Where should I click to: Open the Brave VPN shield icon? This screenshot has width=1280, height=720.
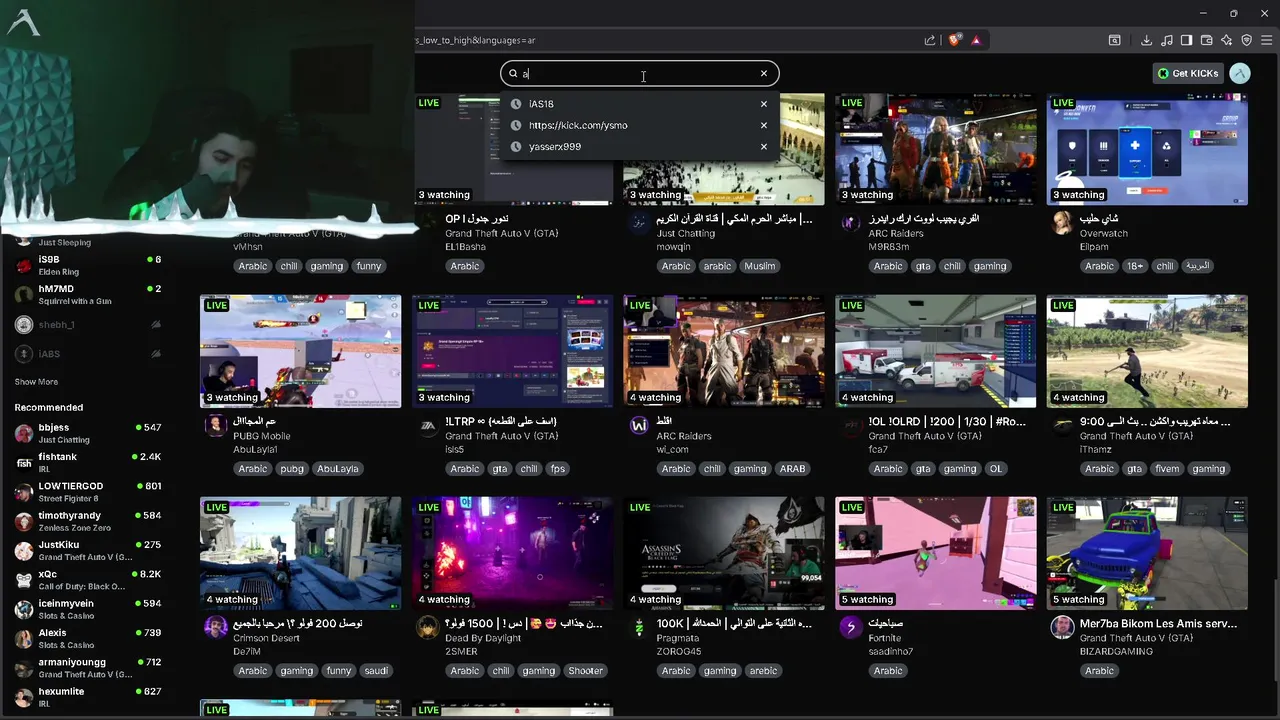(x=1246, y=40)
